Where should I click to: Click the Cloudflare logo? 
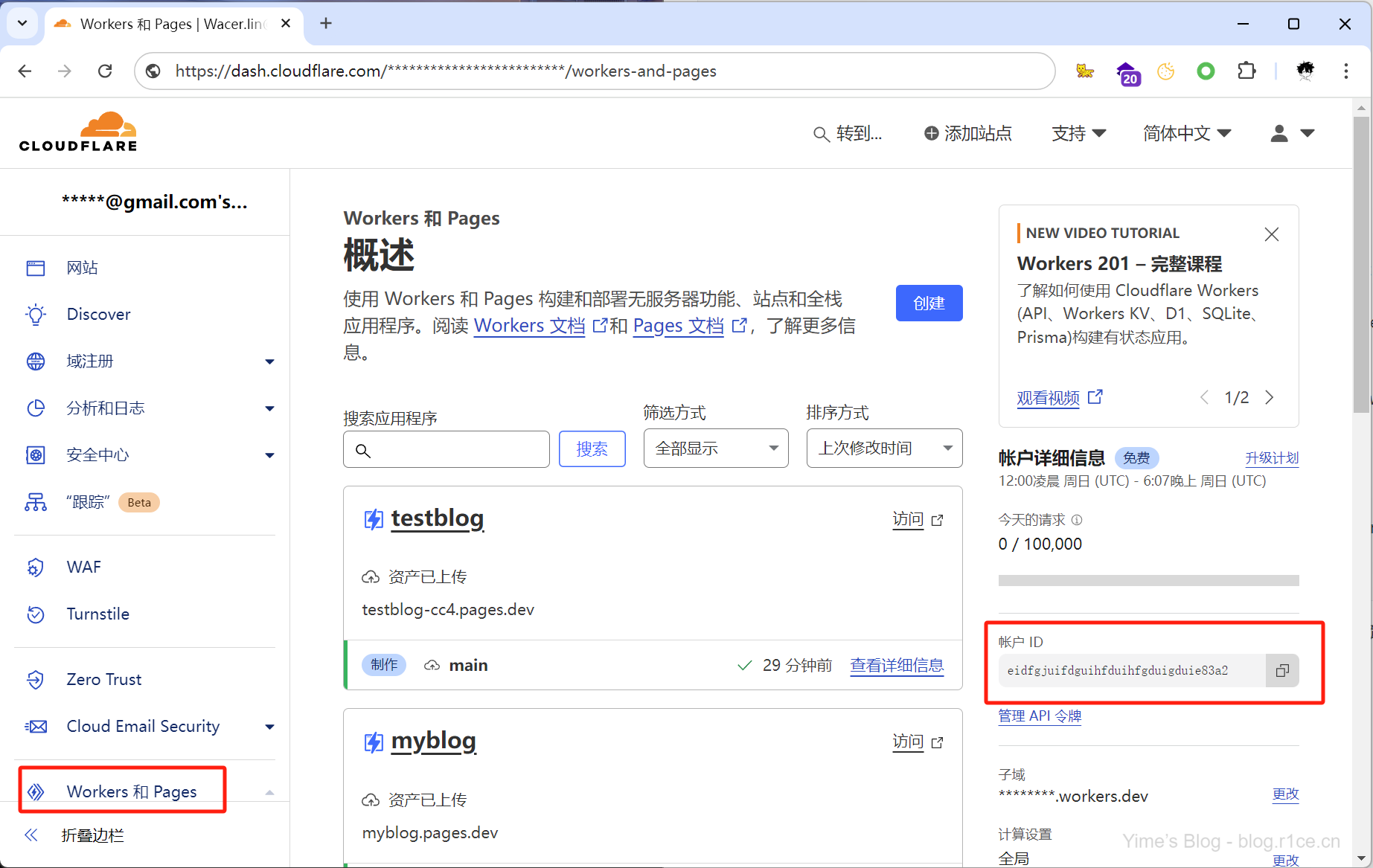(78, 132)
